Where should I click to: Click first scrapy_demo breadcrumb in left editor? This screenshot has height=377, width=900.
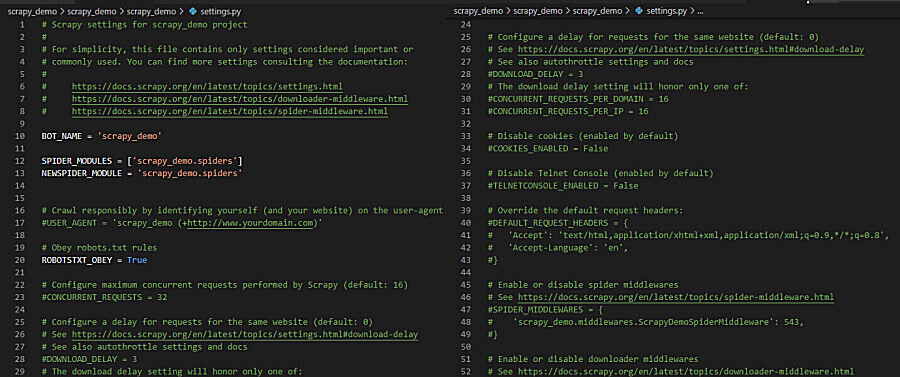point(33,11)
